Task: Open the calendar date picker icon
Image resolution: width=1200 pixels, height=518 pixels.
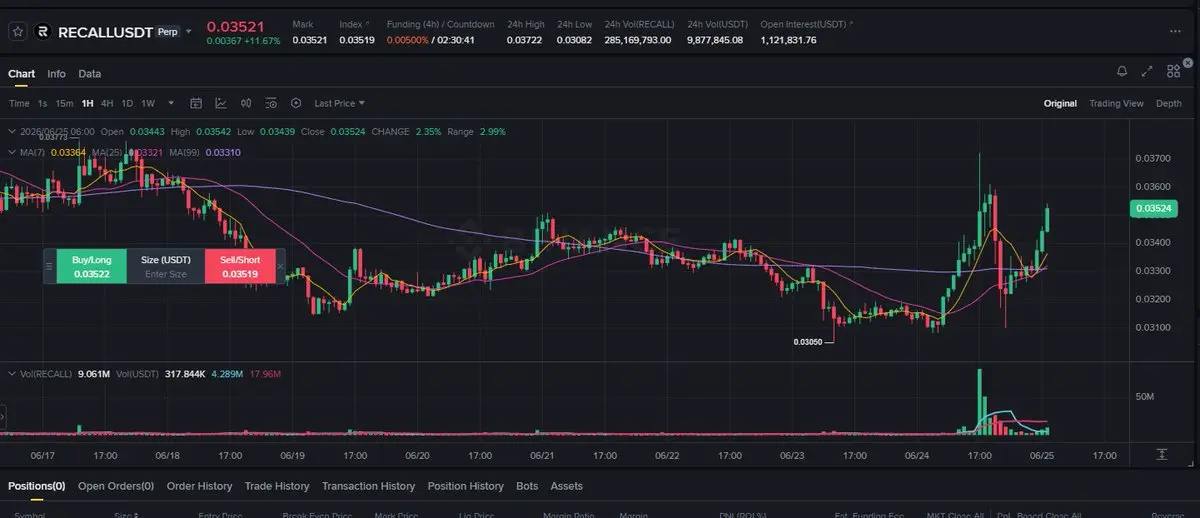Action: (x=196, y=103)
